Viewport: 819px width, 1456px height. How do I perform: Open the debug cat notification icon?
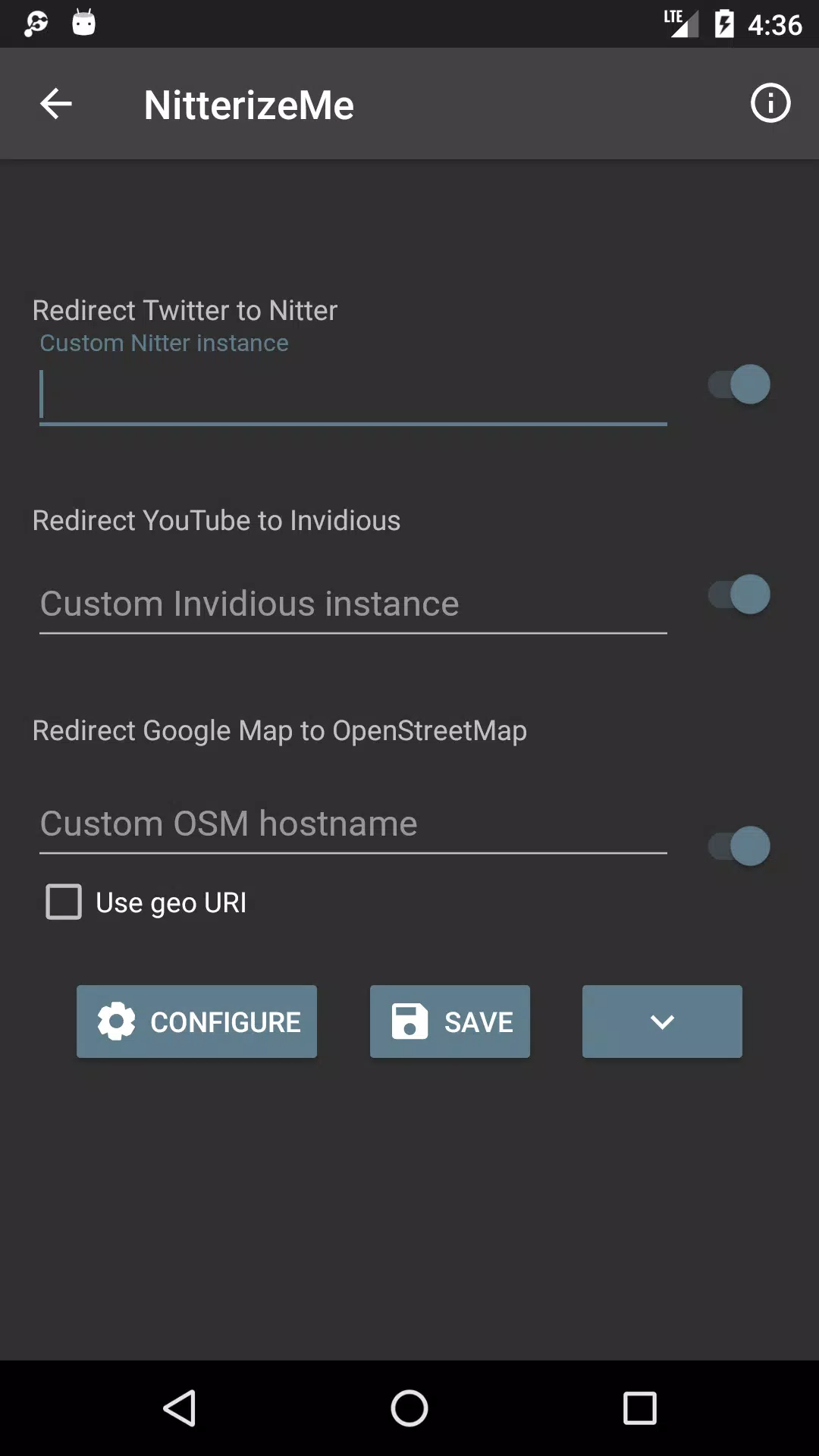(x=84, y=23)
